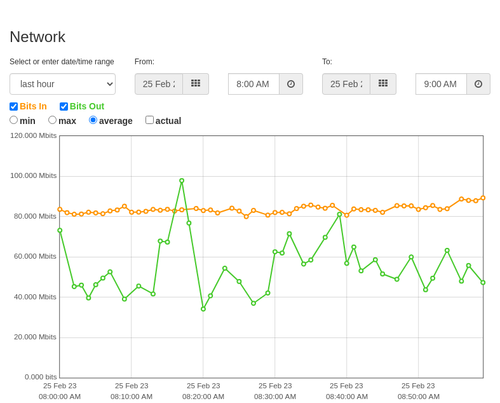Uncheck the Bits Out checkbox
Image resolution: width=500 pixels, height=403 pixels.
point(64,106)
